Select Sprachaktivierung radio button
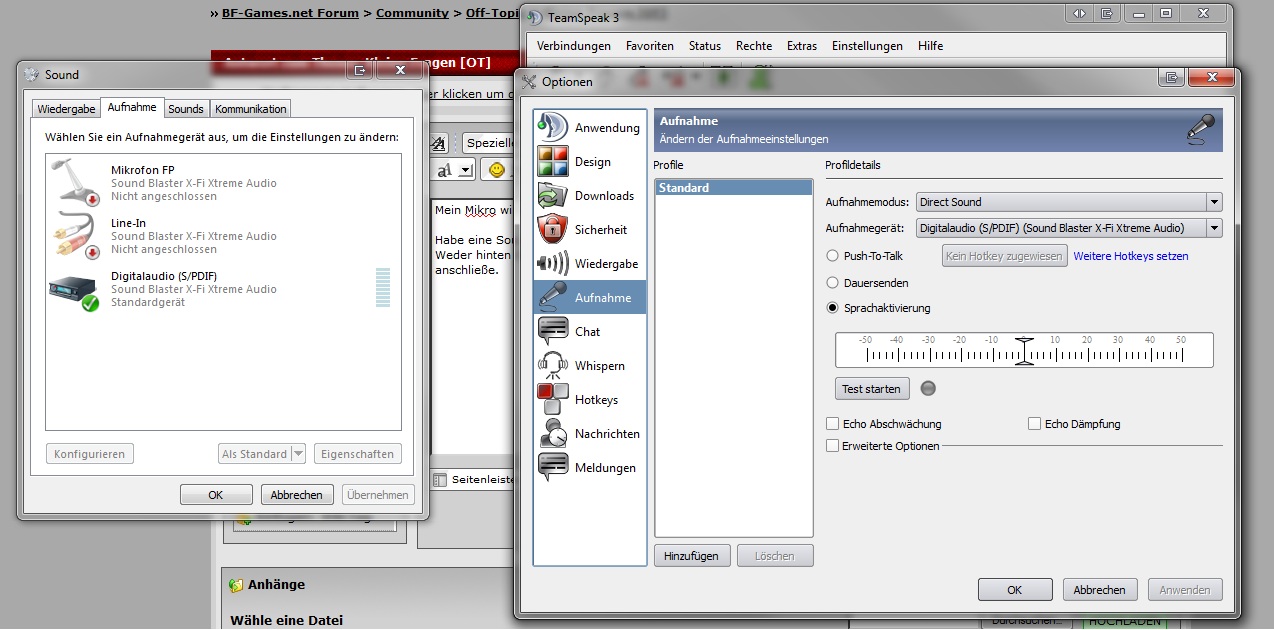This screenshot has height=630, width=1274. point(833,308)
